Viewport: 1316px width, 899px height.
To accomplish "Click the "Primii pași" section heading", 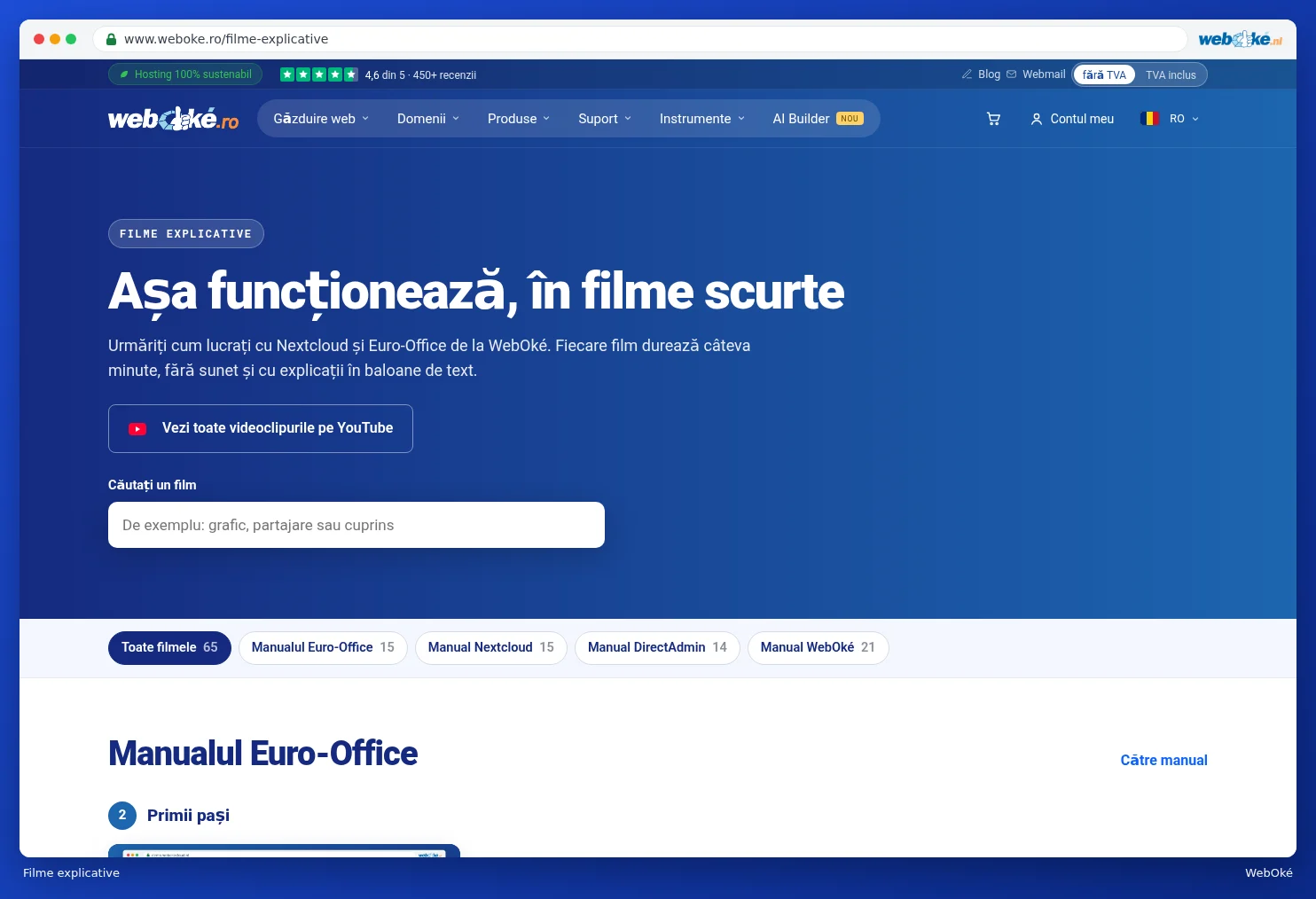I will click(x=188, y=815).
